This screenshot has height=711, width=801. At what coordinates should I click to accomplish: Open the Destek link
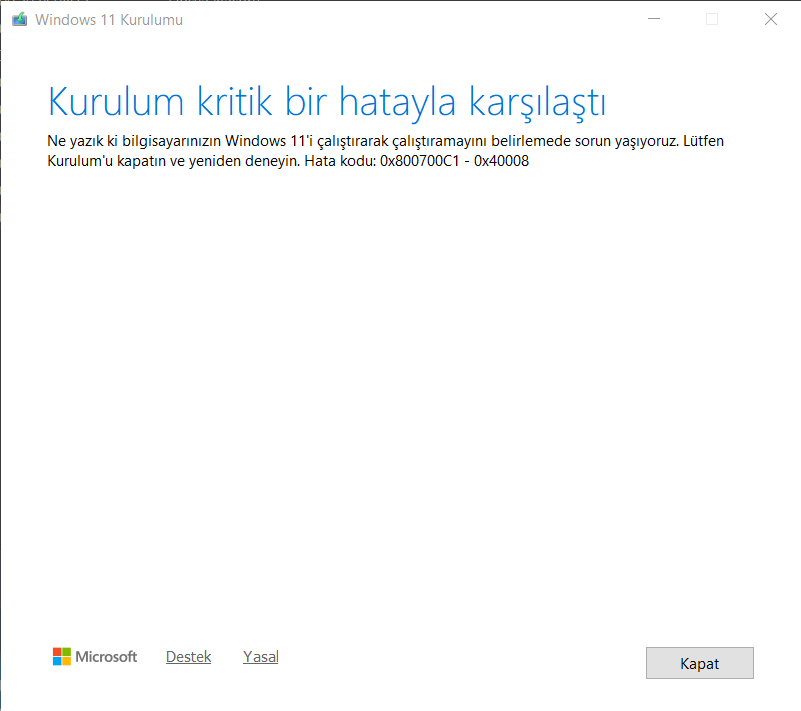189,657
